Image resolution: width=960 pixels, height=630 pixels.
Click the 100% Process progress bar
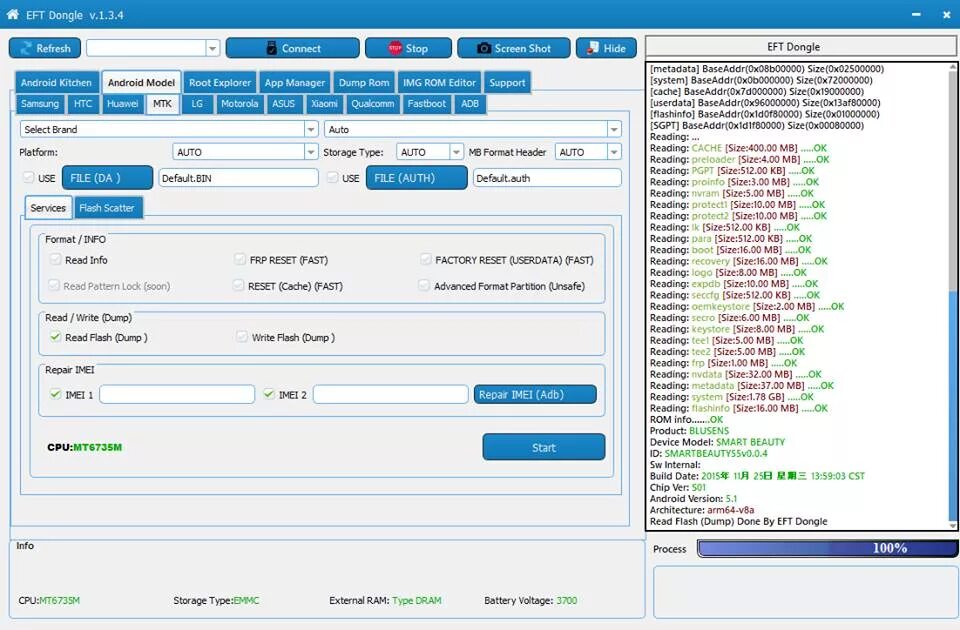pyautogui.click(x=827, y=548)
